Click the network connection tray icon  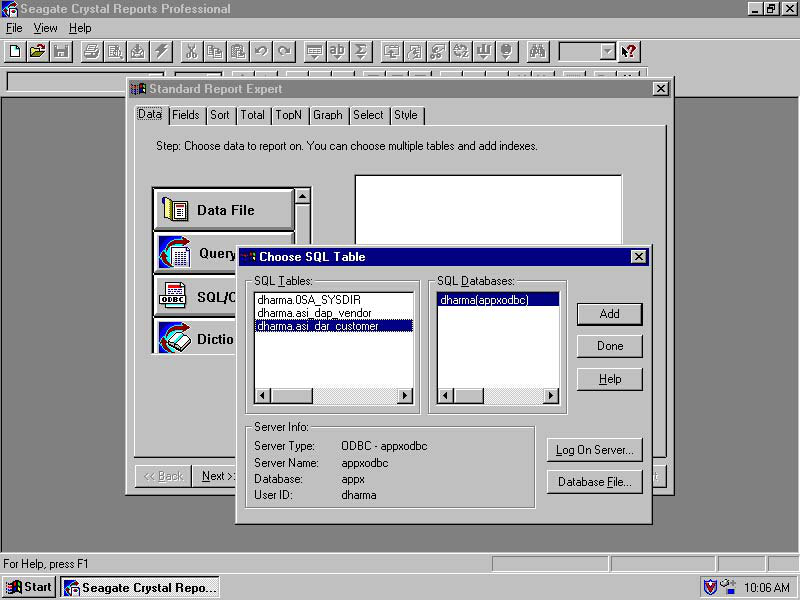tap(728, 587)
